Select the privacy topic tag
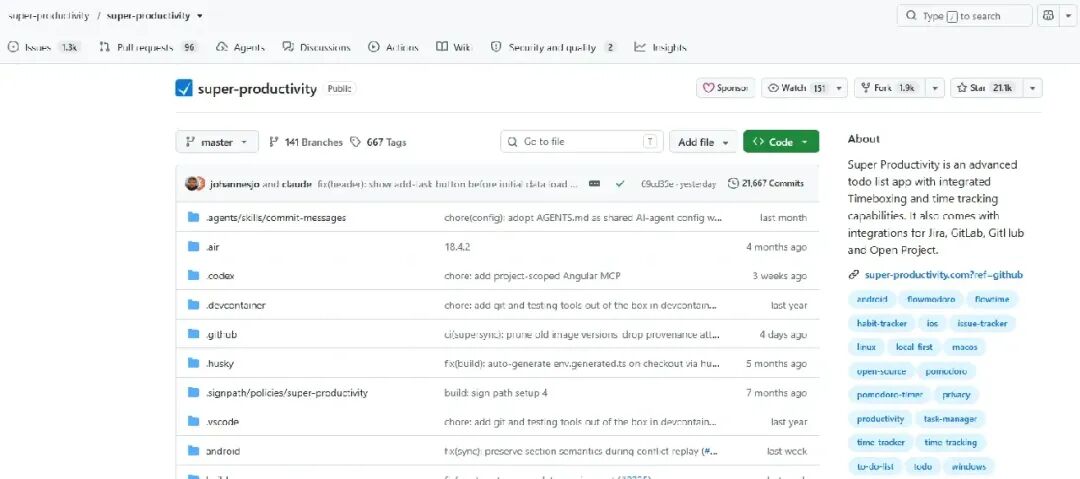Viewport: 1080px width, 479px height. click(956, 395)
